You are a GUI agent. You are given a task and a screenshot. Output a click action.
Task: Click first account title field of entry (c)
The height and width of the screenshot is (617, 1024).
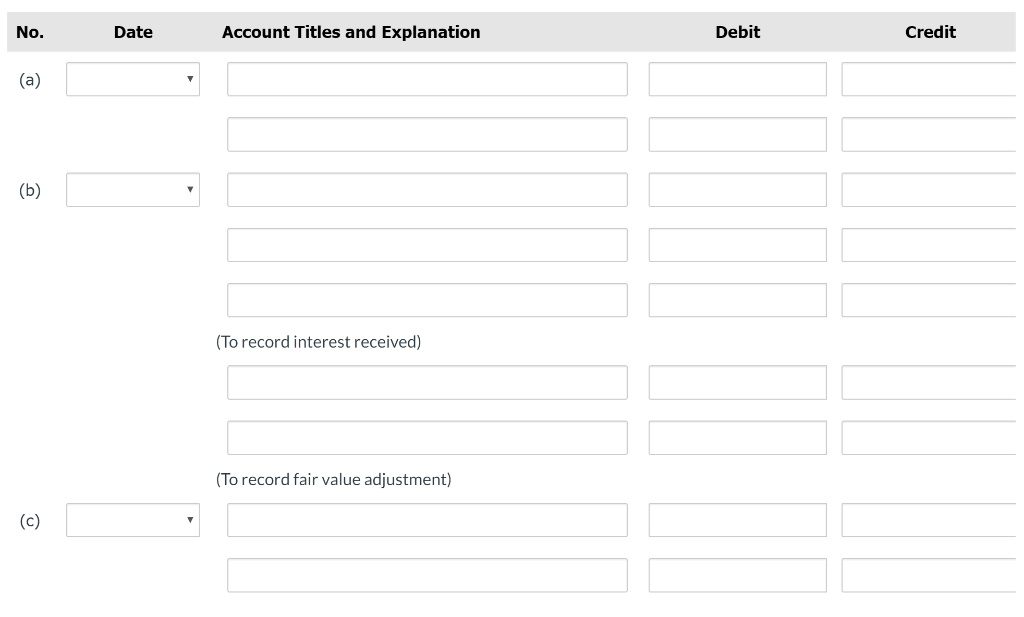(427, 520)
